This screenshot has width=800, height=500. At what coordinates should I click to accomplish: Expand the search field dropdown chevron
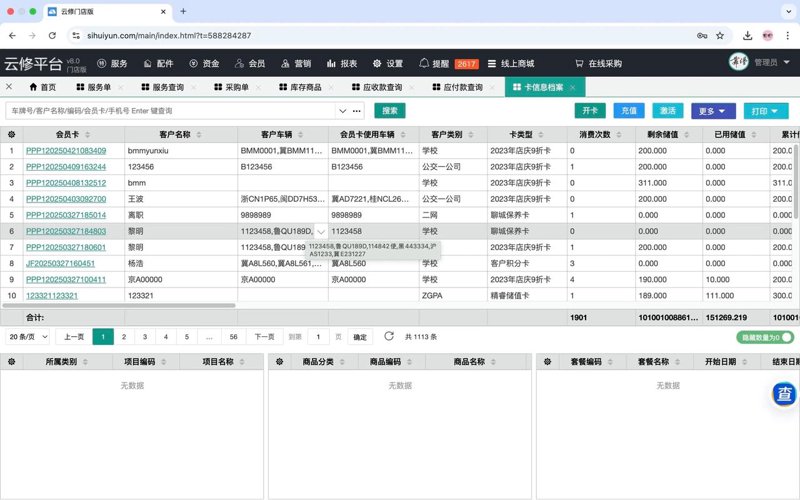coord(342,111)
